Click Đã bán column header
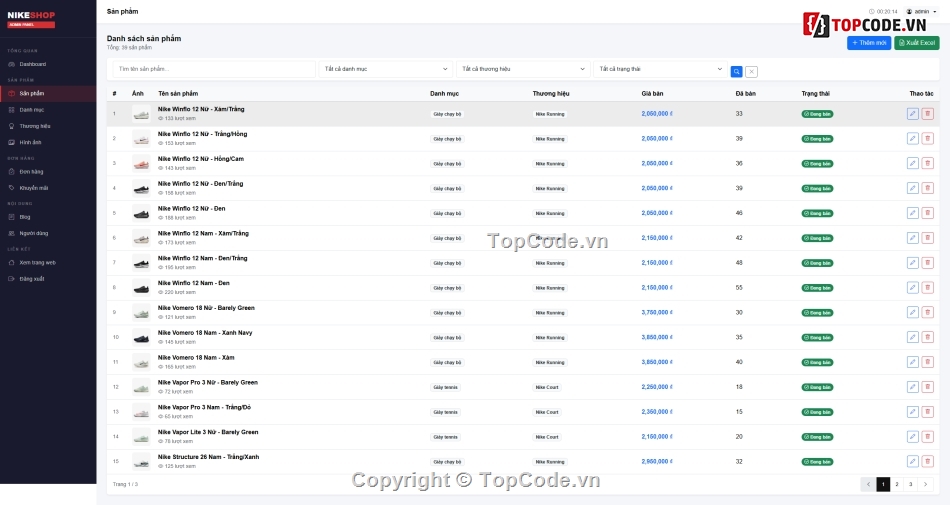Image resolution: width=950 pixels, height=505 pixels. point(745,94)
